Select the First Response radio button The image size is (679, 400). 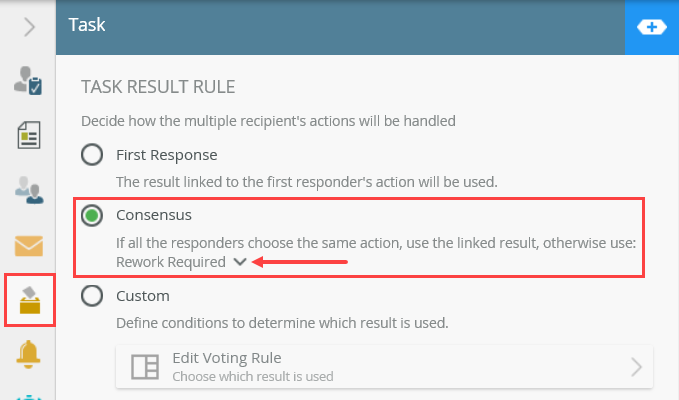(92, 155)
